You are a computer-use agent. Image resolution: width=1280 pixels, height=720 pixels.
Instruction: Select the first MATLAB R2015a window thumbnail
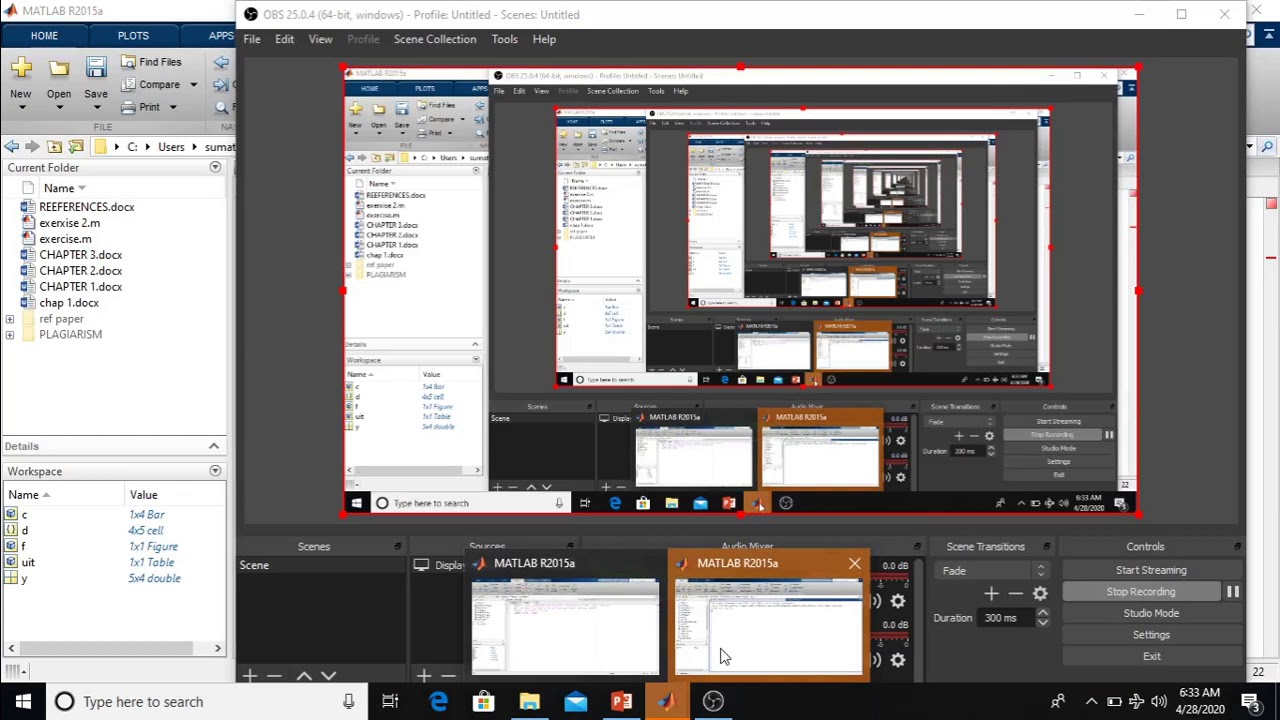pyautogui.click(x=565, y=616)
